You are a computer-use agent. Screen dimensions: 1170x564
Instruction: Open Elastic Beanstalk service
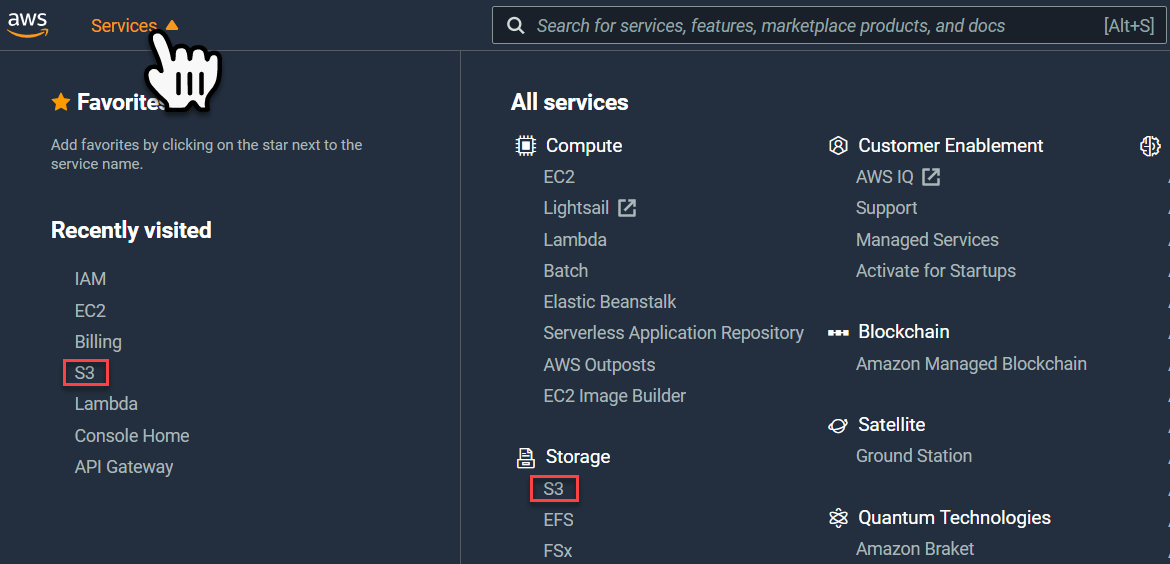[x=610, y=302]
